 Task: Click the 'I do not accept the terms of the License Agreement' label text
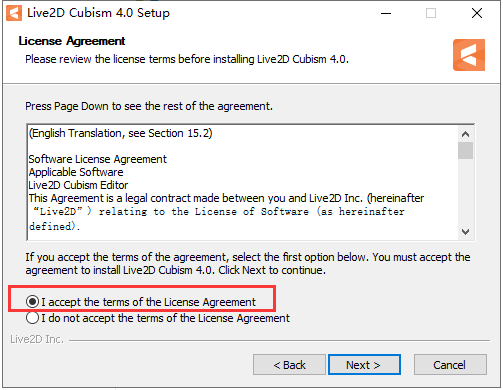(165, 318)
